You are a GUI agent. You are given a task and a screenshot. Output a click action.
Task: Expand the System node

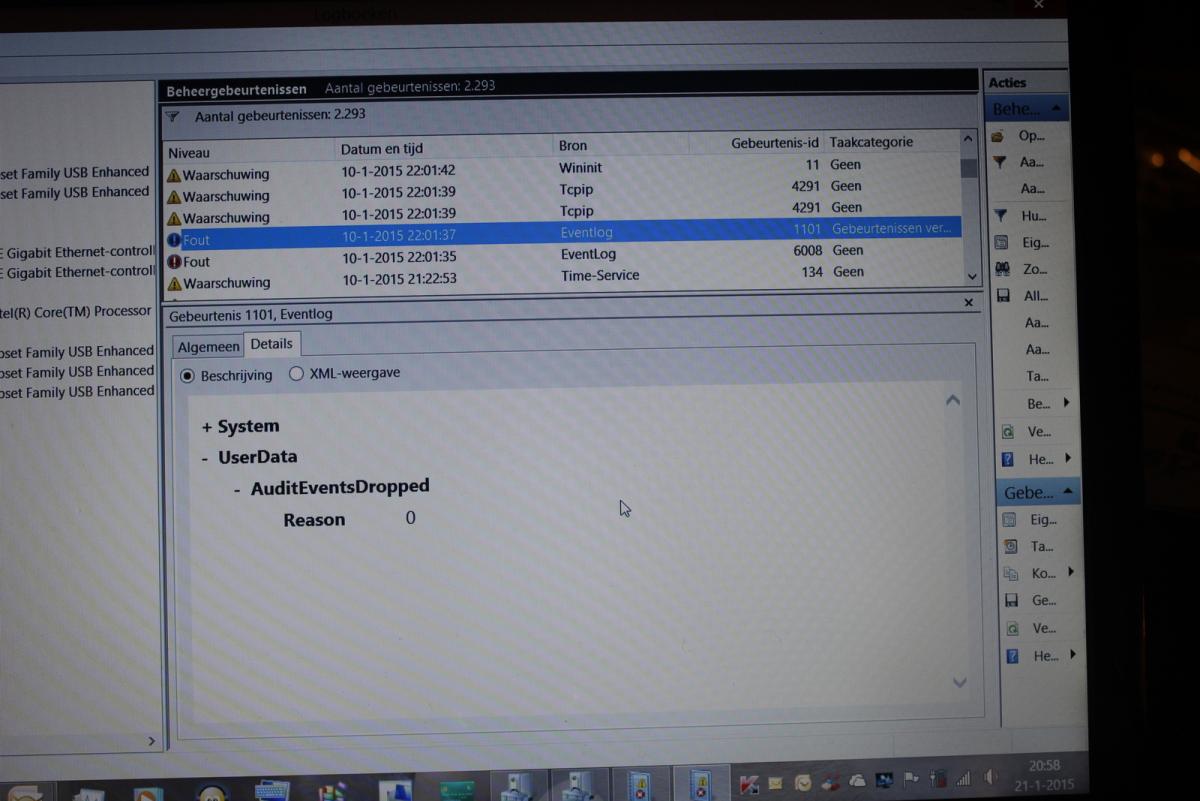tap(207, 427)
